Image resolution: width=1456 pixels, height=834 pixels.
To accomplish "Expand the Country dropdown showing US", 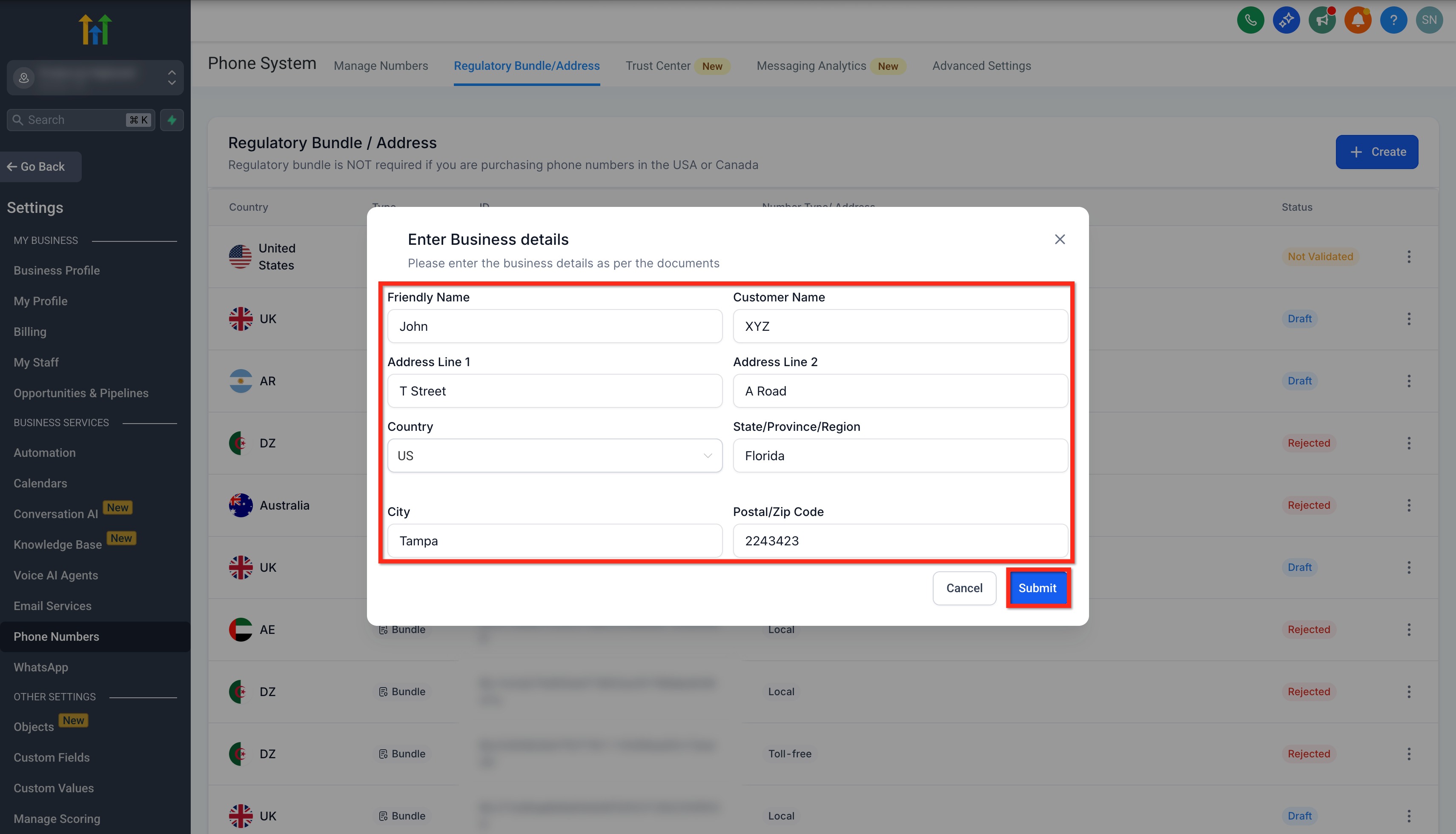I will tap(554, 456).
